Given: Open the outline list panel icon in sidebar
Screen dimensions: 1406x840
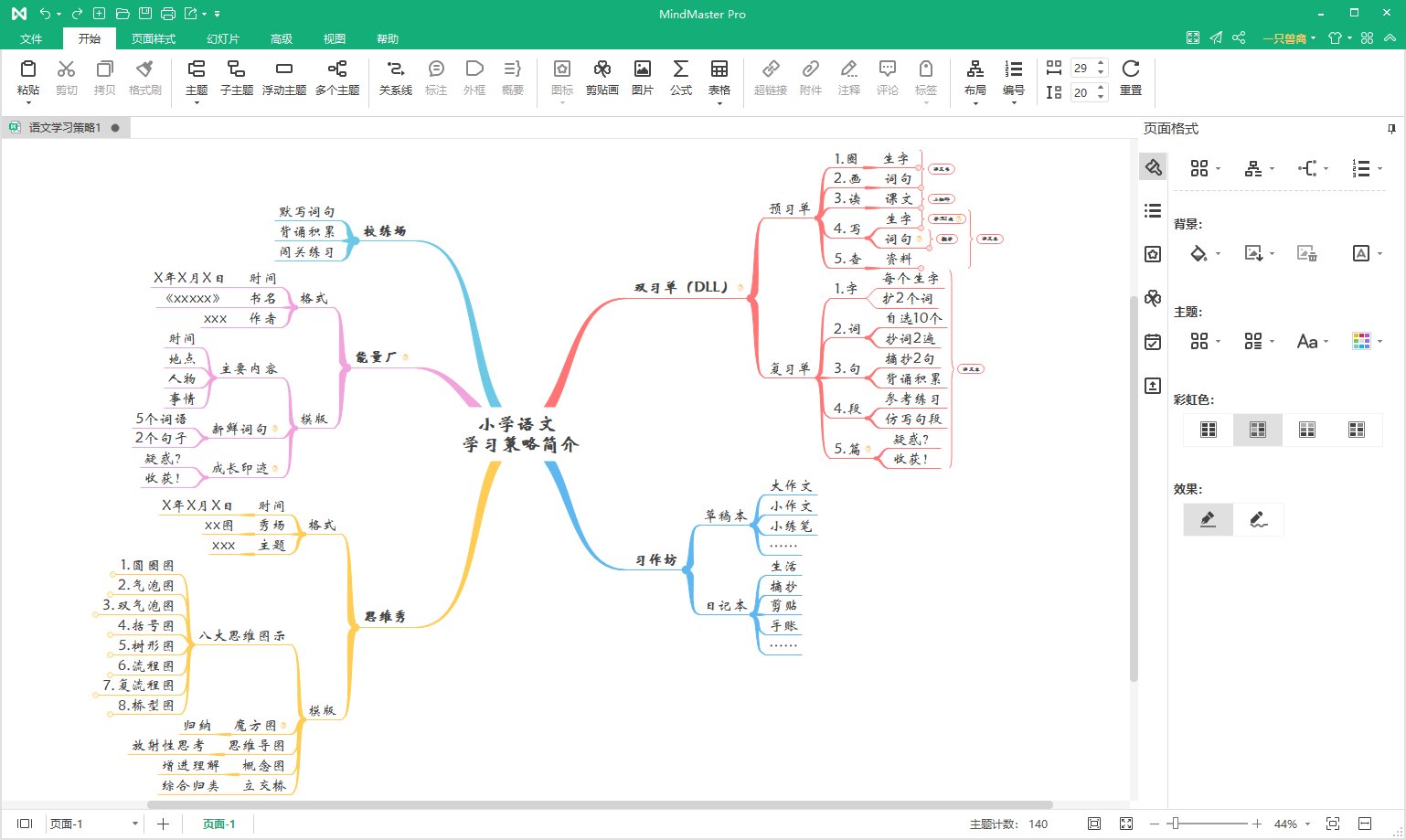Looking at the screenshot, I should 1153,211.
